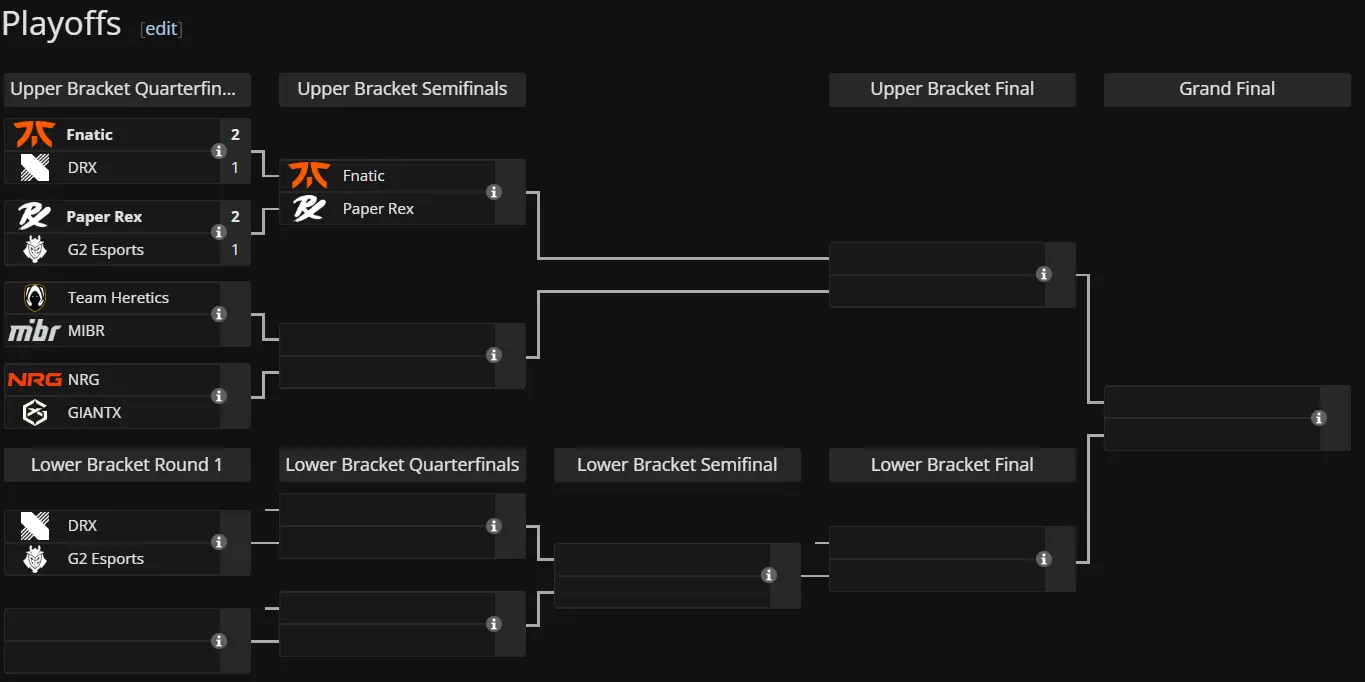This screenshot has width=1365, height=682.
Task: Click the Fnatic logo in quarterfinals
Action: point(34,134)
